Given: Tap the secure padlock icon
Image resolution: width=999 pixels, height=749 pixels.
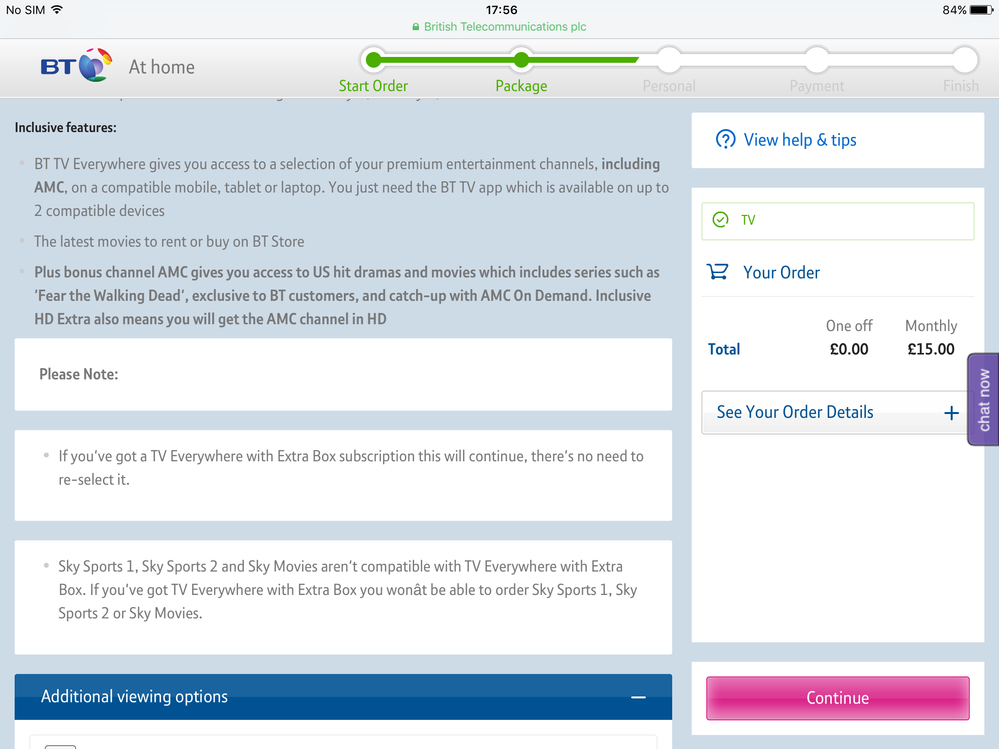Looking at the screenshot, I should 416,27.
